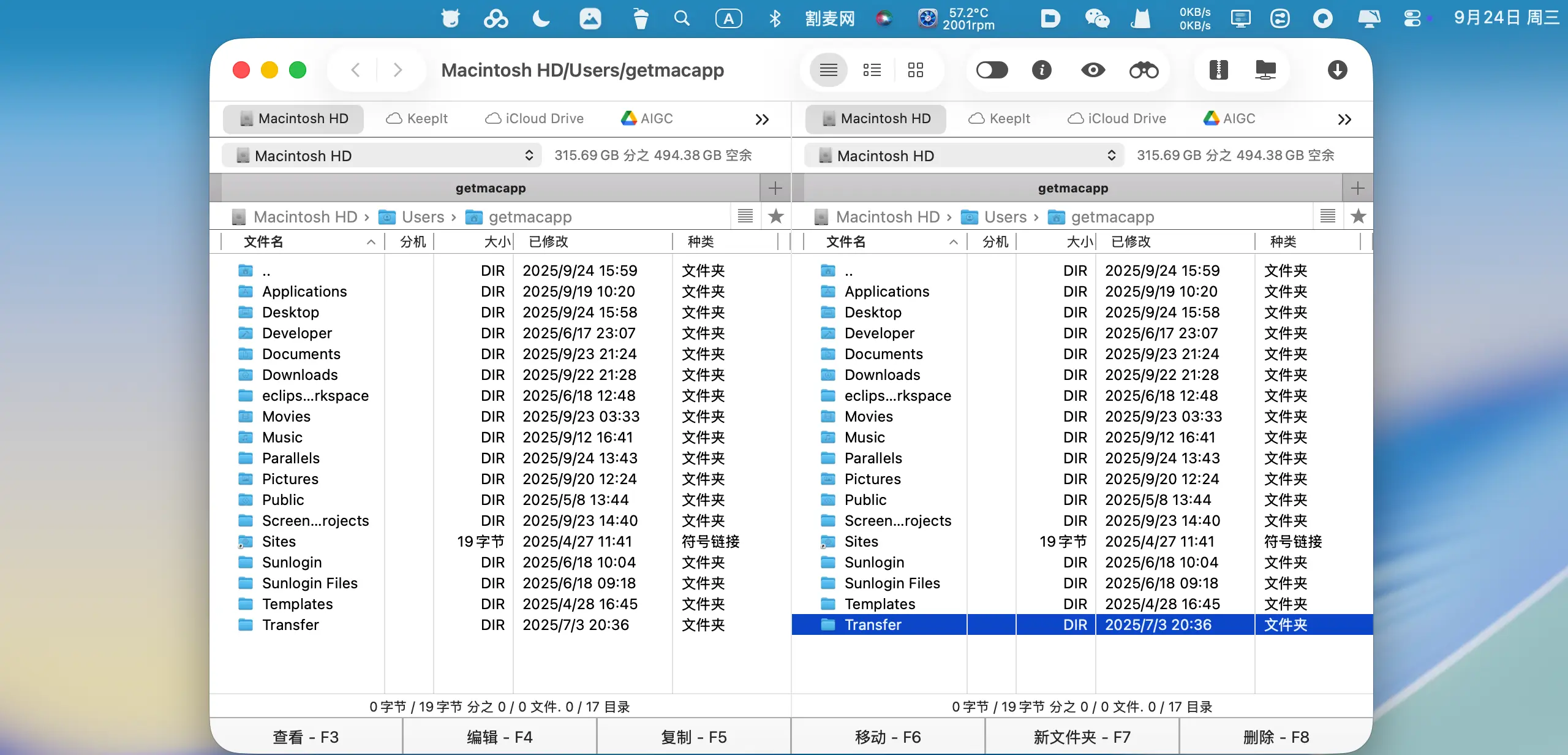Open right pane Macintosh HD volume dropdown
The height and width of the screenshot is (755, 1568).
point(964,156)
